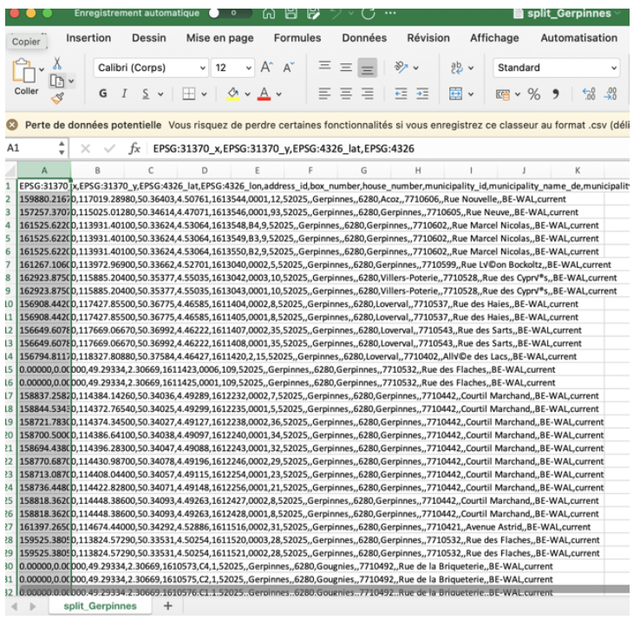The height and width of the screenshot is (626, 640).
Task: Increase indent icon
Action: coord(422,94)
